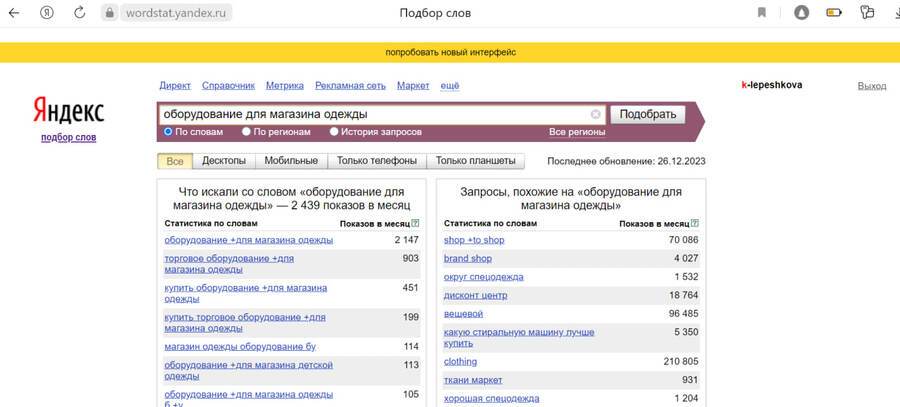Open the "ещё" more services menu

(449, 86)
